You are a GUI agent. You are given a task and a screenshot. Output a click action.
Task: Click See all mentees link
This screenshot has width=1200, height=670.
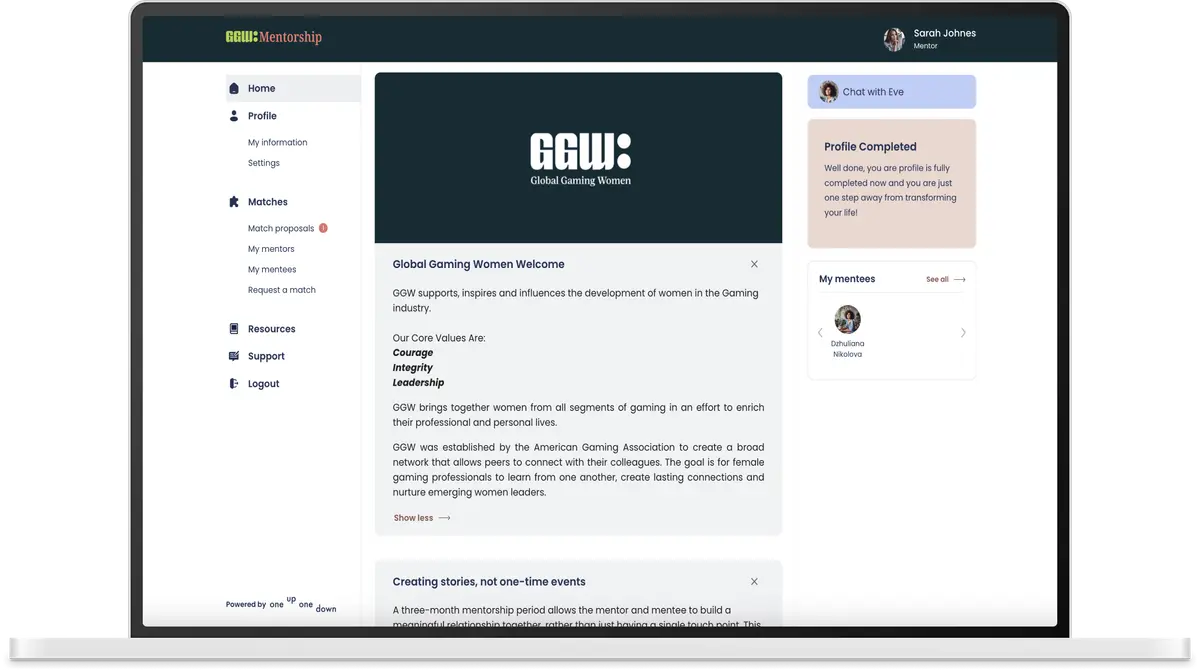coord(945,280)
